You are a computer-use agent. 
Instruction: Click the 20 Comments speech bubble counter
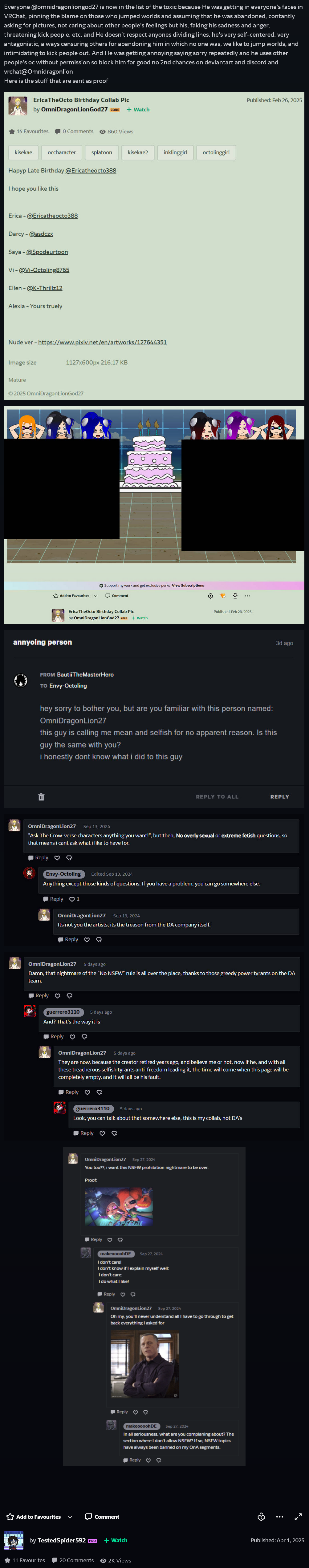[72, 1560]
